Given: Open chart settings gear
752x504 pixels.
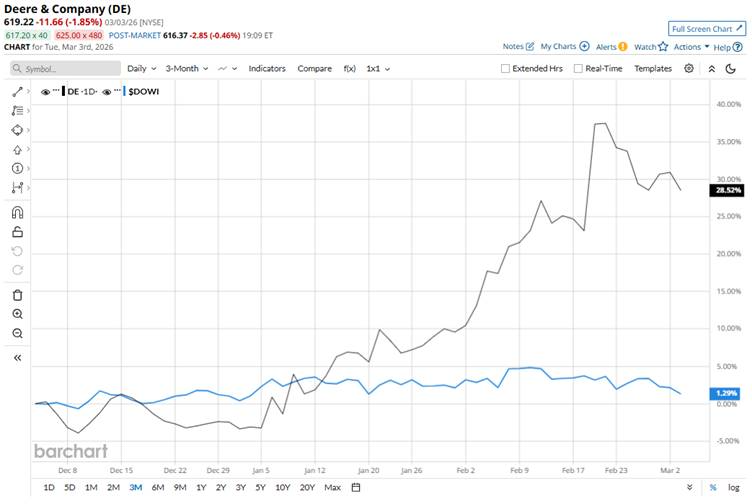Looking at the screenshot, I should (x=689, y=68).
